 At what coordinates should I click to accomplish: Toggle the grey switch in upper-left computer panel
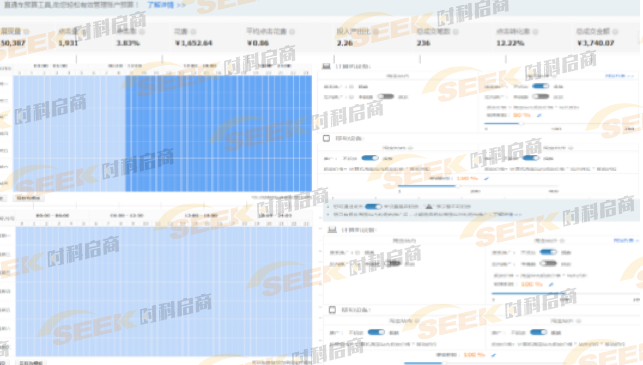[385, 96]
